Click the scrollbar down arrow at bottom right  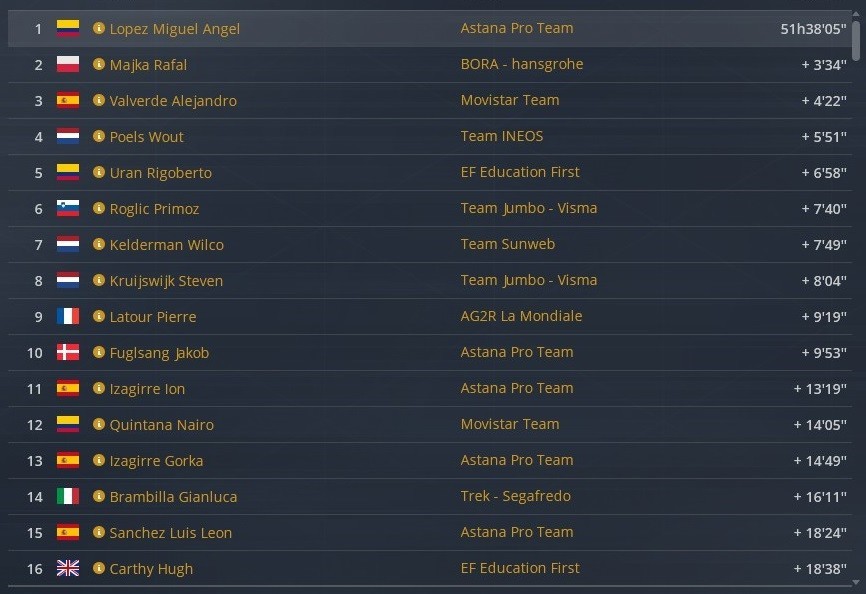click(856, 583)
